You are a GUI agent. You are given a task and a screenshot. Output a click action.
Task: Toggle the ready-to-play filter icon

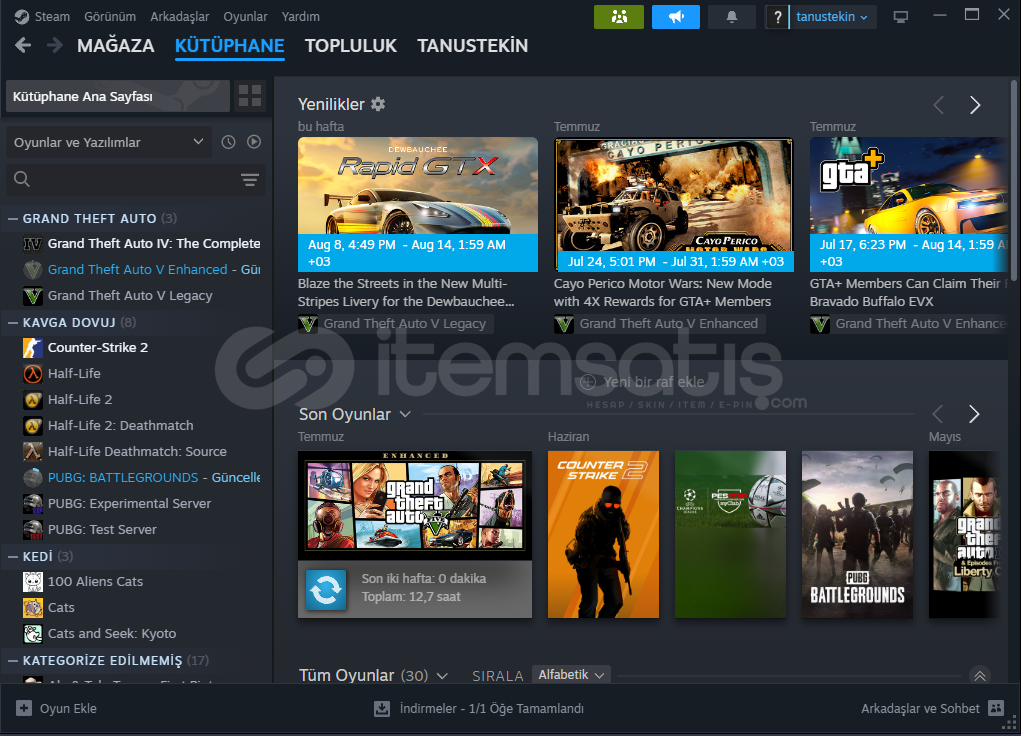(x=254, y=142)
